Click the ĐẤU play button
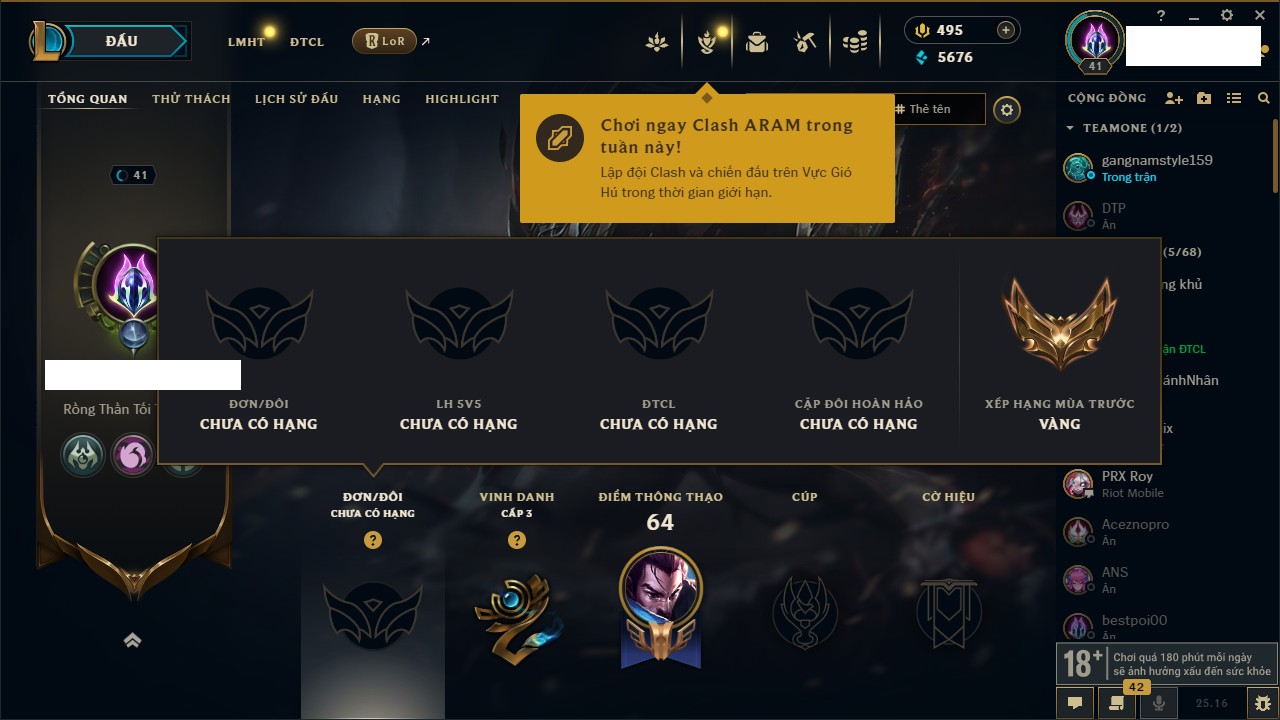Image resolution: width=1280 pixels, height=720 pixels. (x=121, y=41)
